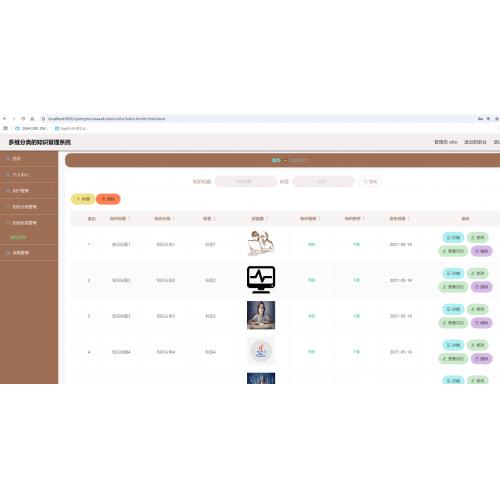Check the checkbox for row 1
The image size is (500, 500).
pyautogui.click(x=78, y=244)
